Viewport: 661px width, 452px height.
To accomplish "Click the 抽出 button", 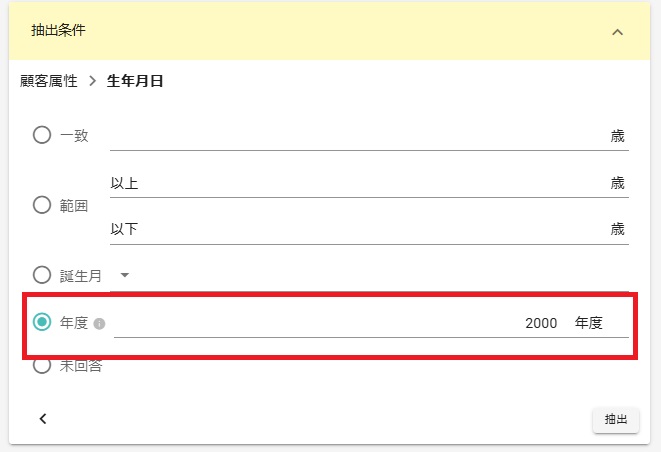I will [x=616, y=419].
